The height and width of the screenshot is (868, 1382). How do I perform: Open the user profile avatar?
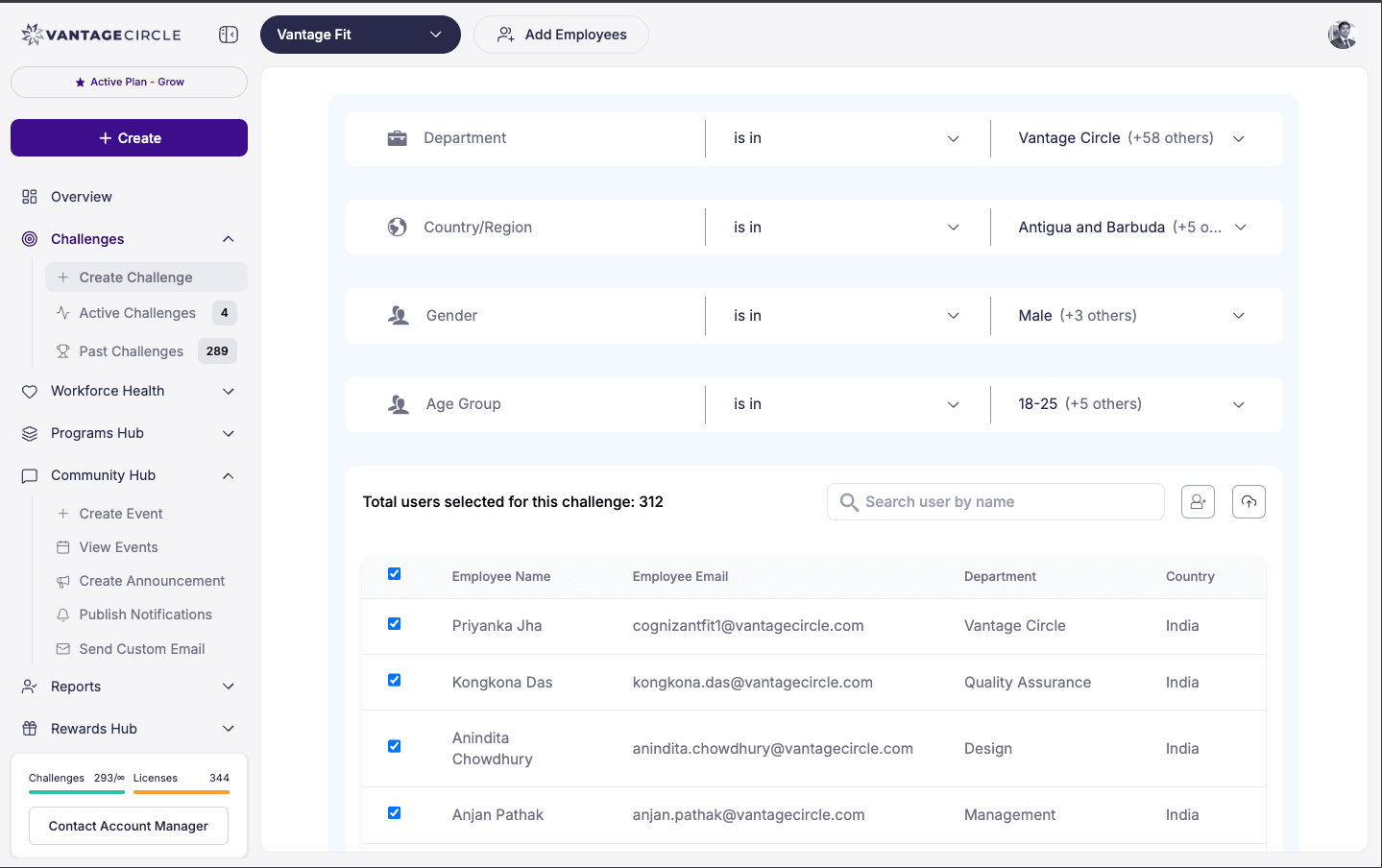point(1342,35)
